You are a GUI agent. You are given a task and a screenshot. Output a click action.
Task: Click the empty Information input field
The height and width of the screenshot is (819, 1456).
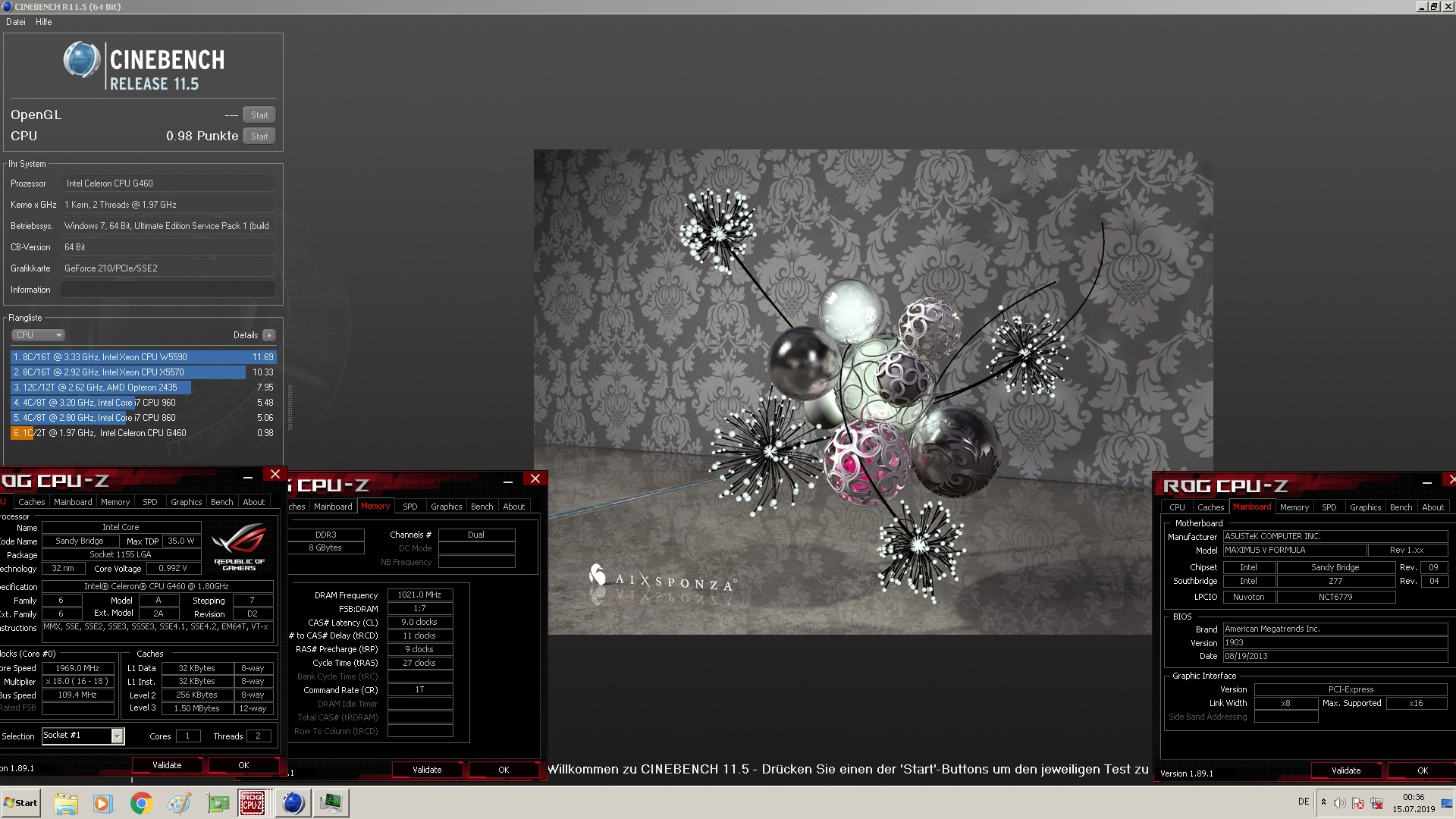pos(168,290)
